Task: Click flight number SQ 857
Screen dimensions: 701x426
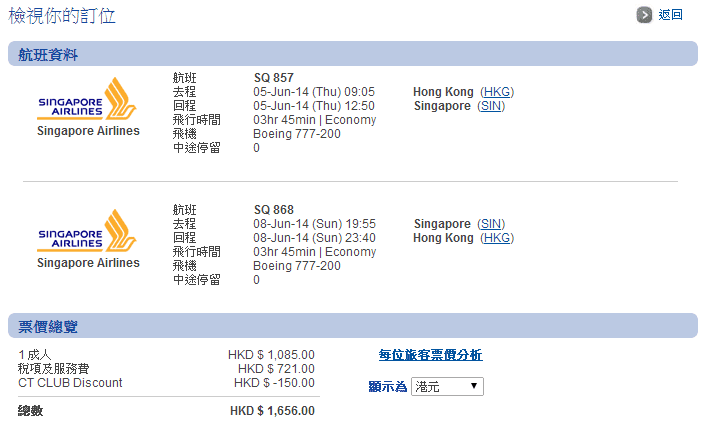Action: (x=274, y=78)
